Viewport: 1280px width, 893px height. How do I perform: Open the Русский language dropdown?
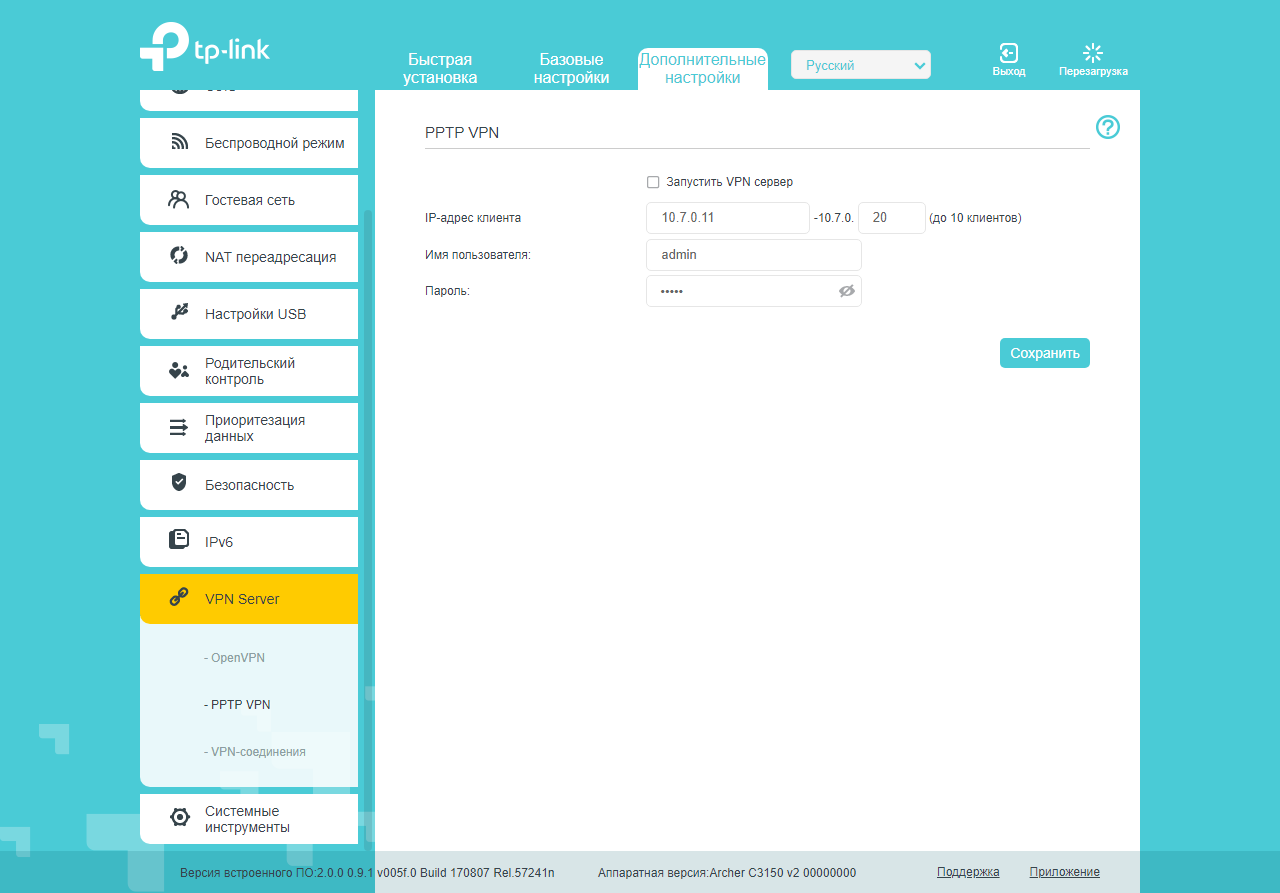[x=861, y=65]
